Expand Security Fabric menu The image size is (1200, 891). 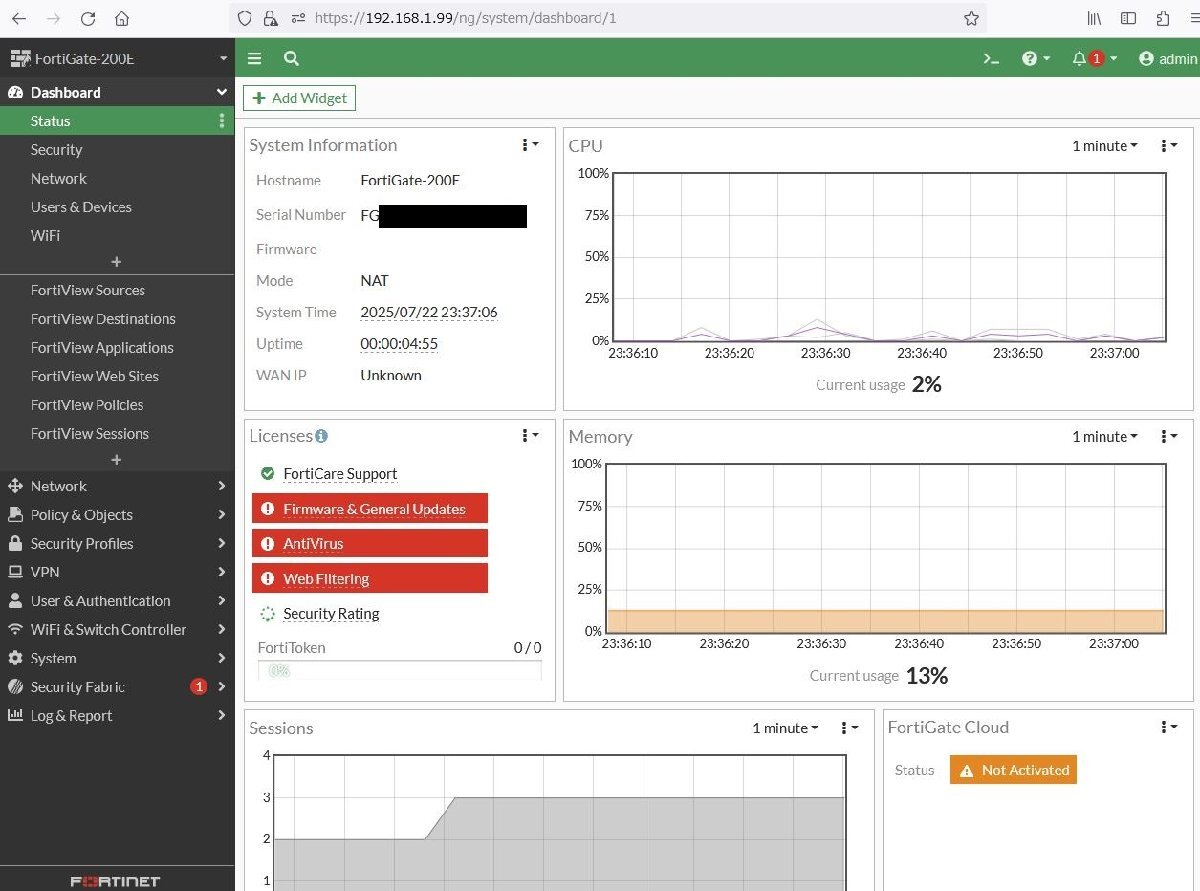(x=117, y=687)
